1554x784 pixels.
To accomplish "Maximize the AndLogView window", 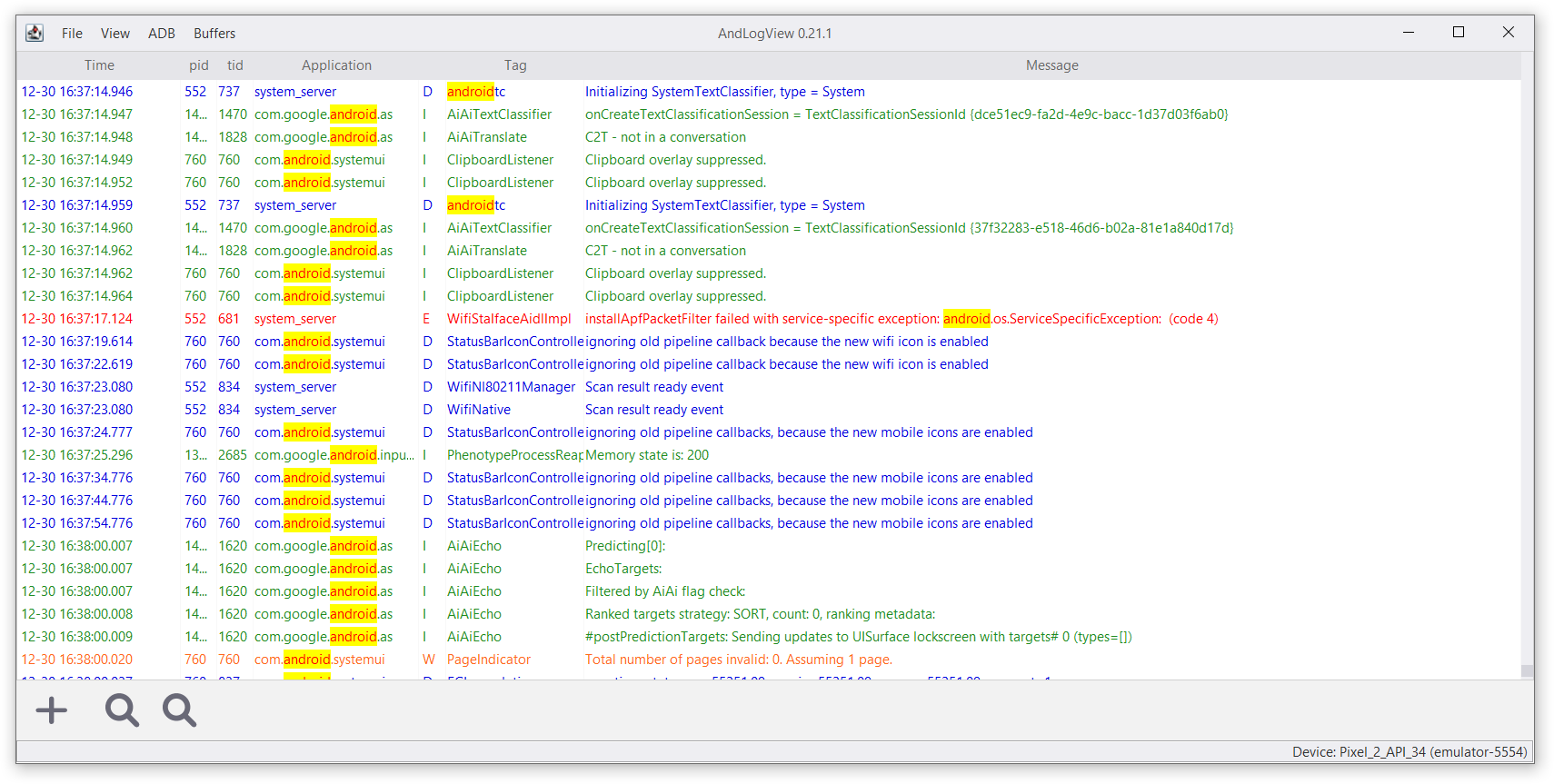I will tap(1459, 33).
